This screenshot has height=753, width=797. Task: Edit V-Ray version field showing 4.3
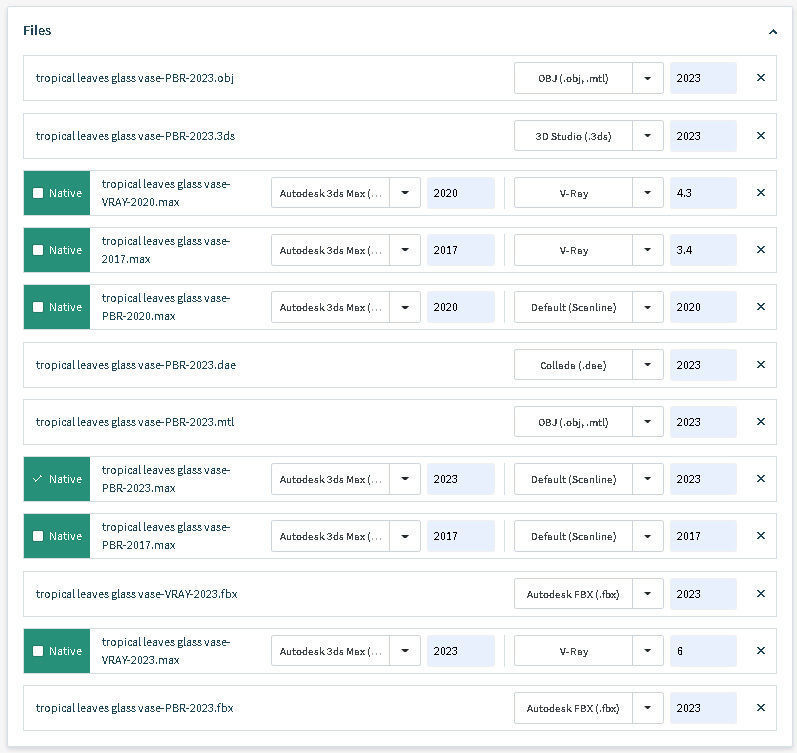pos(702,193)
